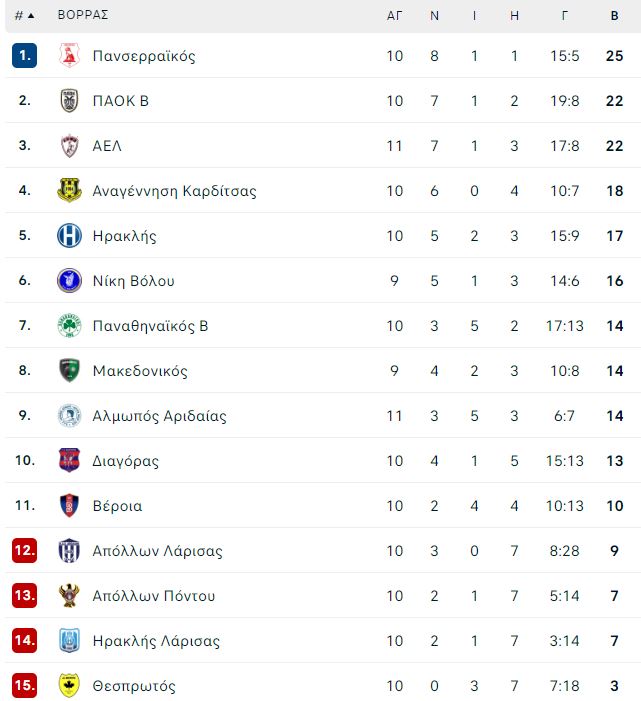The width and height of the screenshot is (641, 701).
Task: Open the Θεσπρωτός yellow shield crest
Action: pyautogui.click(x=69, y=685)
